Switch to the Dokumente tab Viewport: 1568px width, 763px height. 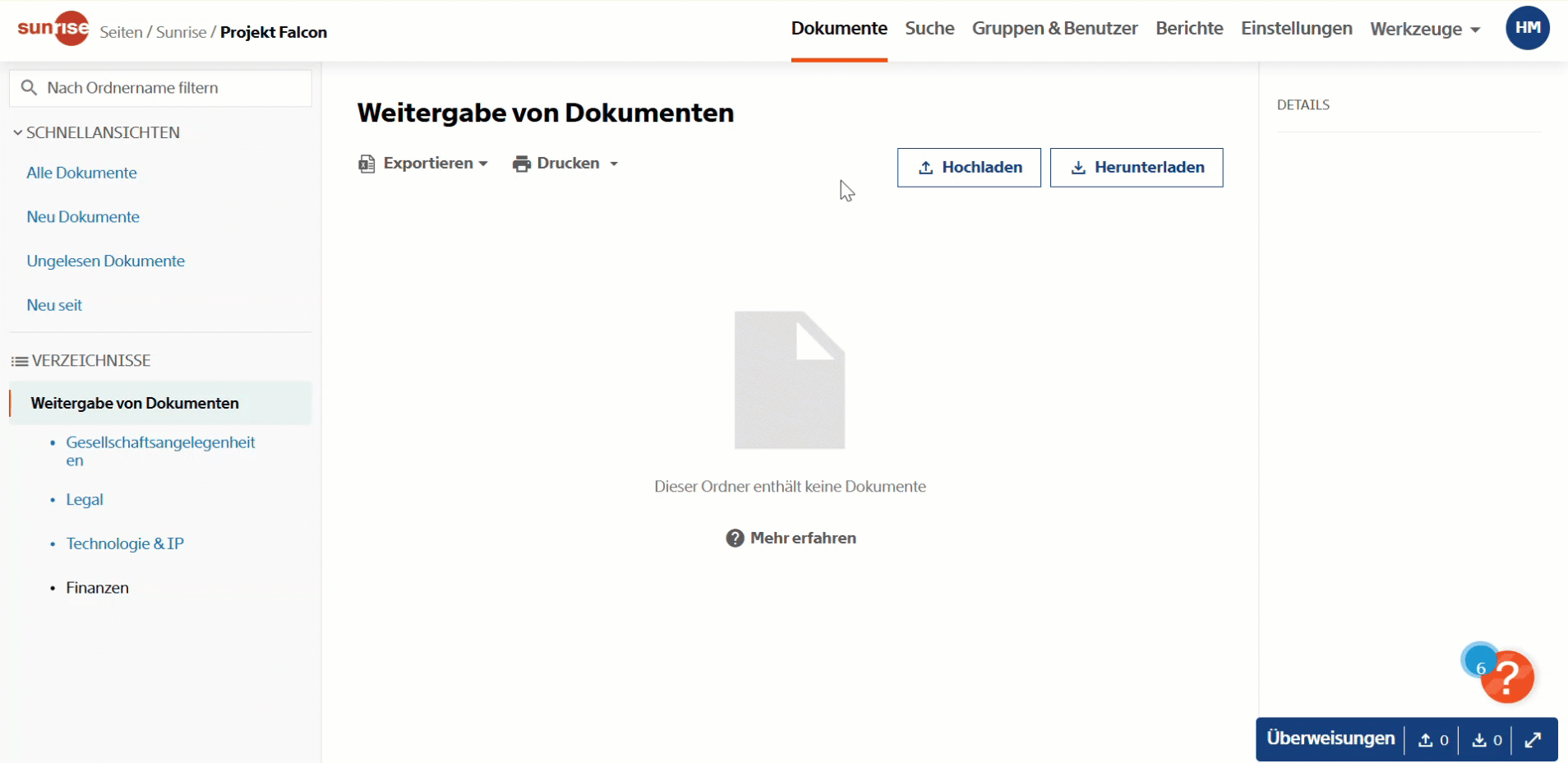pos(839,28)
